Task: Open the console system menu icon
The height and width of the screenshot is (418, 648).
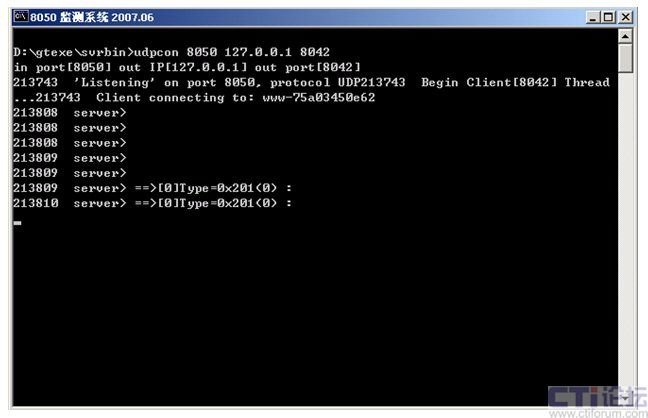Action: tap(19, 17)
